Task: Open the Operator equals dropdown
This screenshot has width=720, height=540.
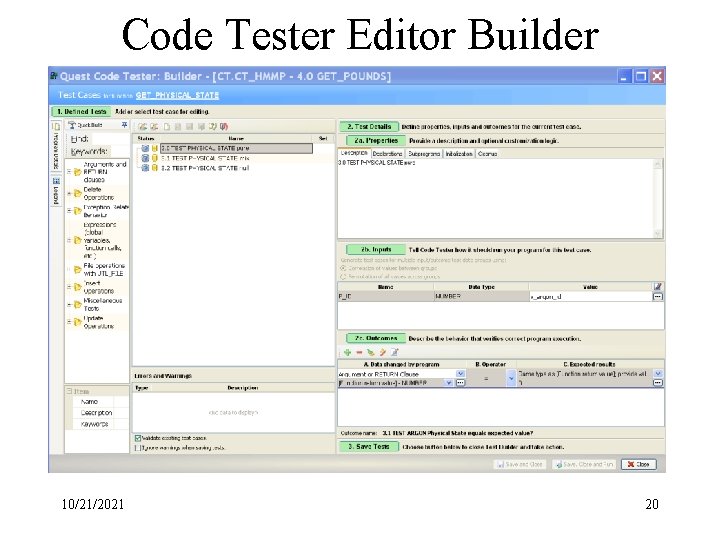Action: [511, 378]
